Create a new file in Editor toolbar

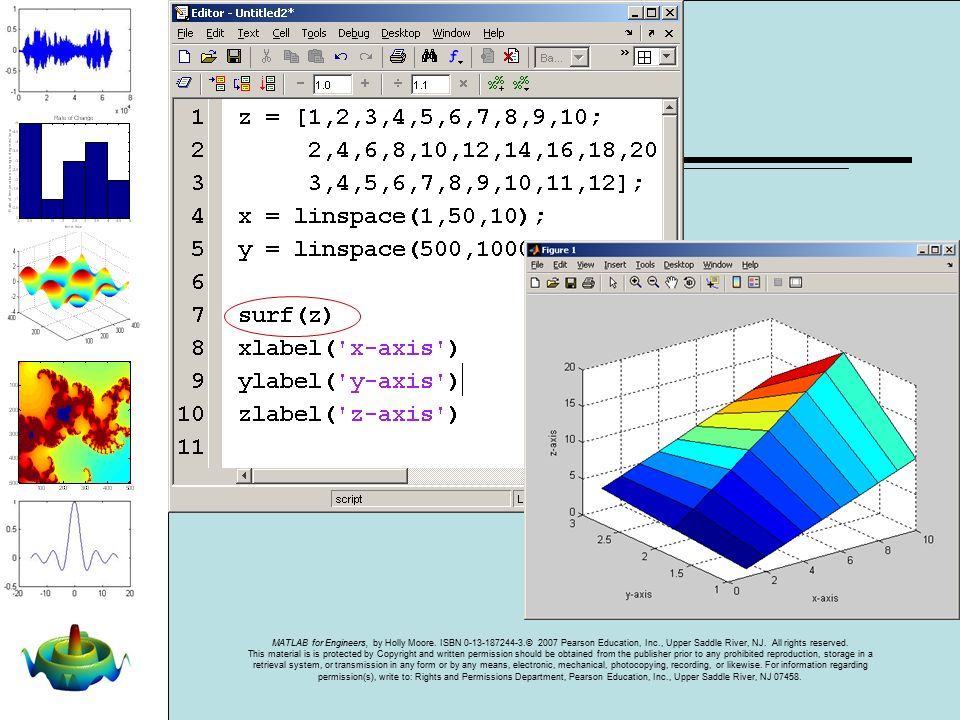[184, 57]
